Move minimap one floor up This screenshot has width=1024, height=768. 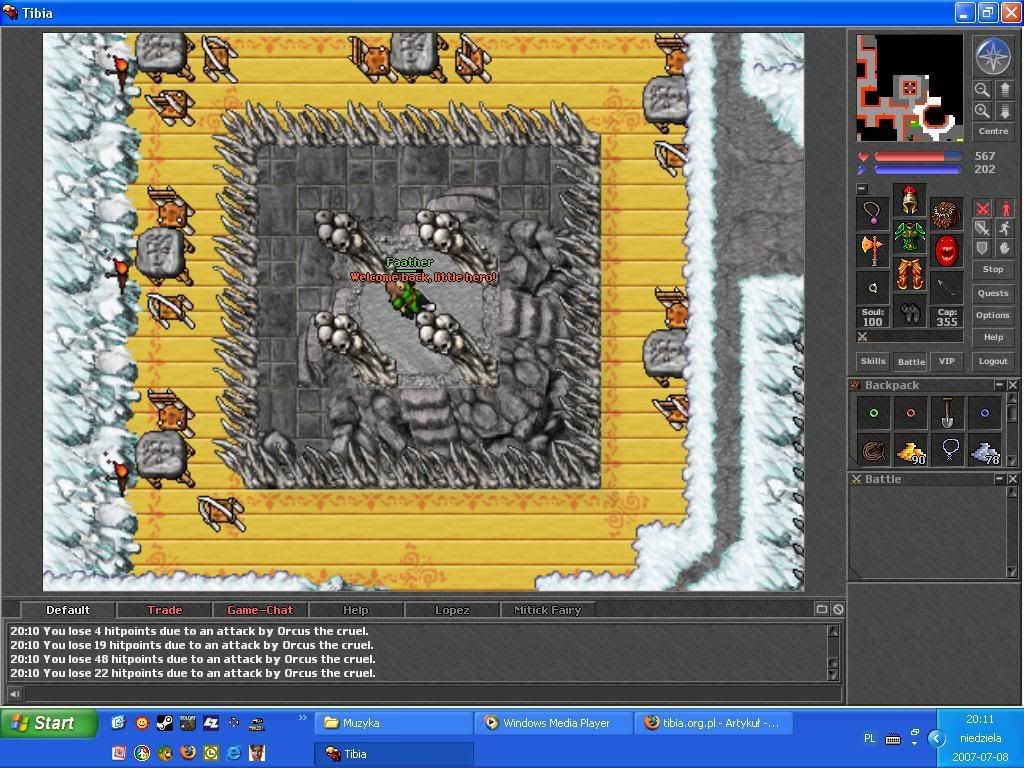pos(1005,89)
